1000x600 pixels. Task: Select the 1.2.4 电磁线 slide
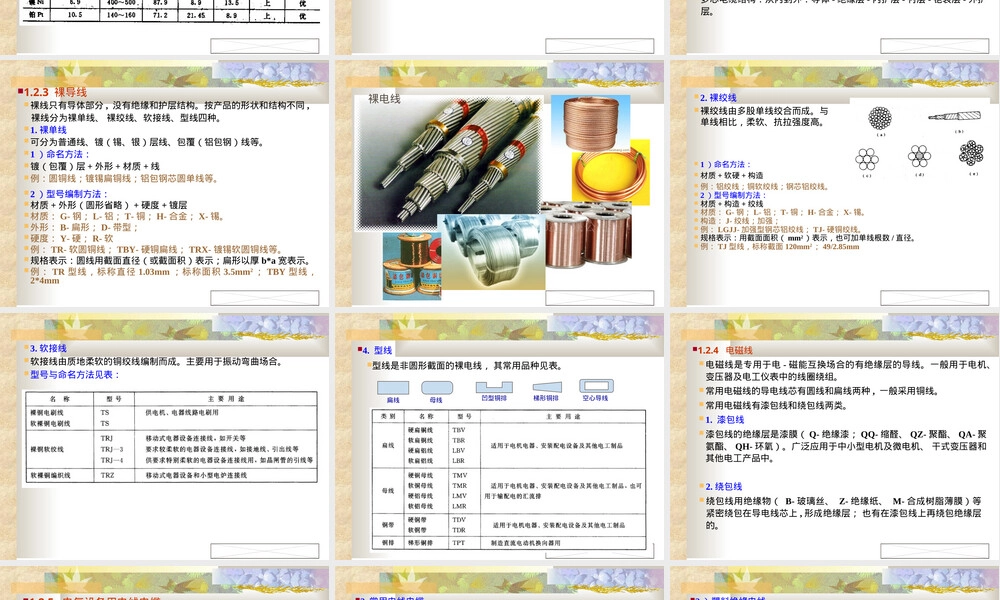coord(834,437)
